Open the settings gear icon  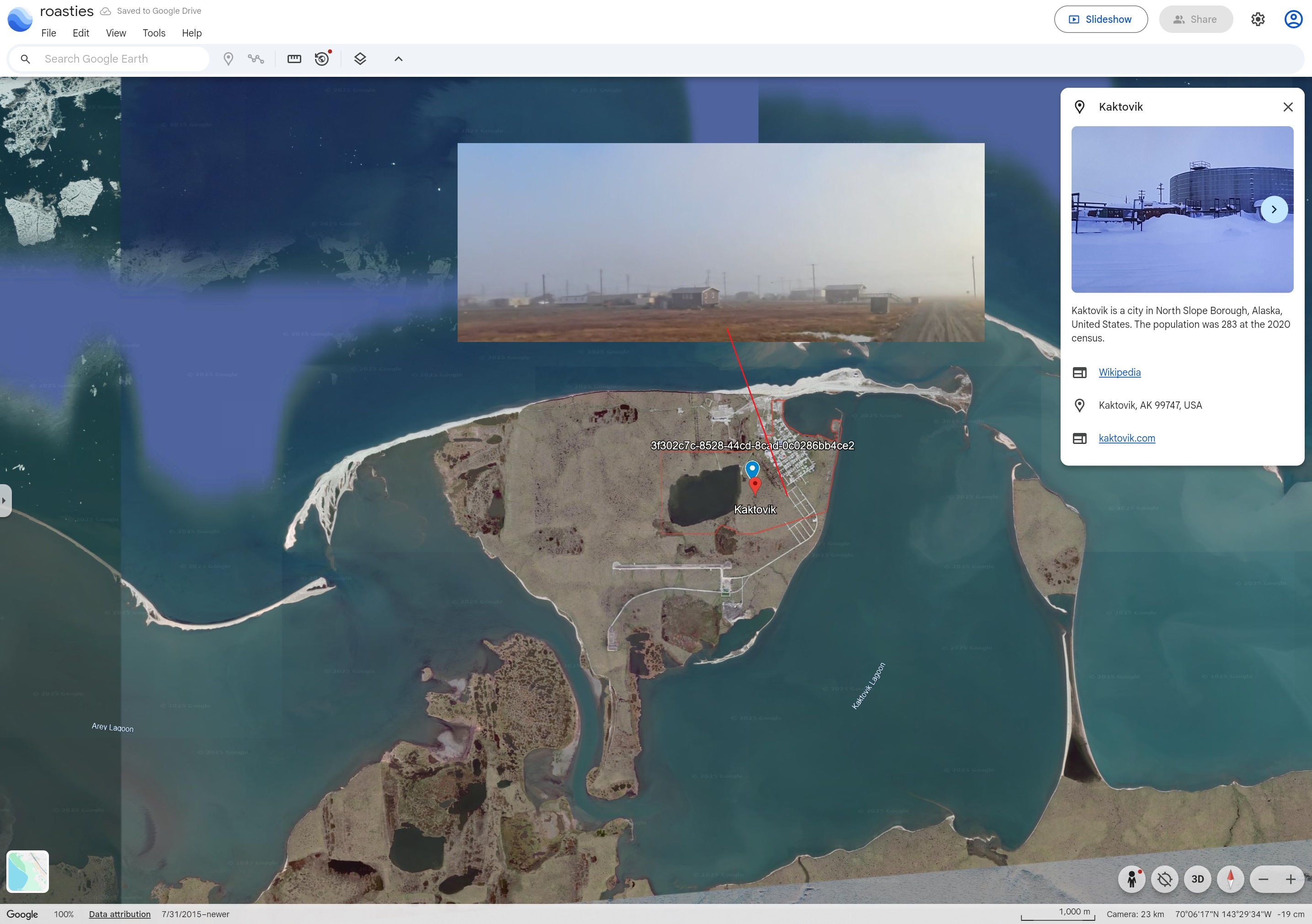pyautogui.click(x=1258, y=19)
